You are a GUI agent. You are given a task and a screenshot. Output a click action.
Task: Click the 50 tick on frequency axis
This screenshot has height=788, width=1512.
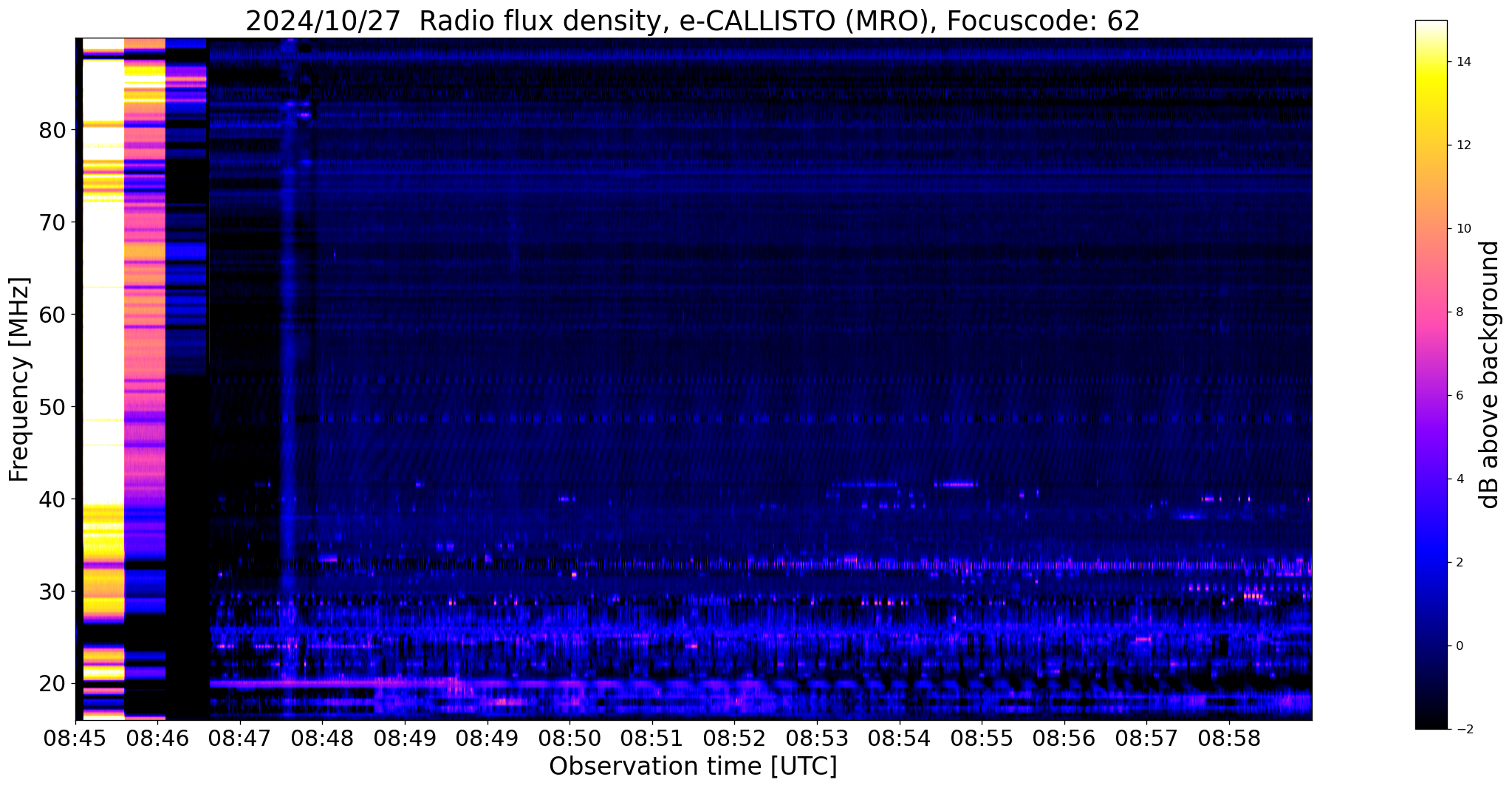pos(52,408)
